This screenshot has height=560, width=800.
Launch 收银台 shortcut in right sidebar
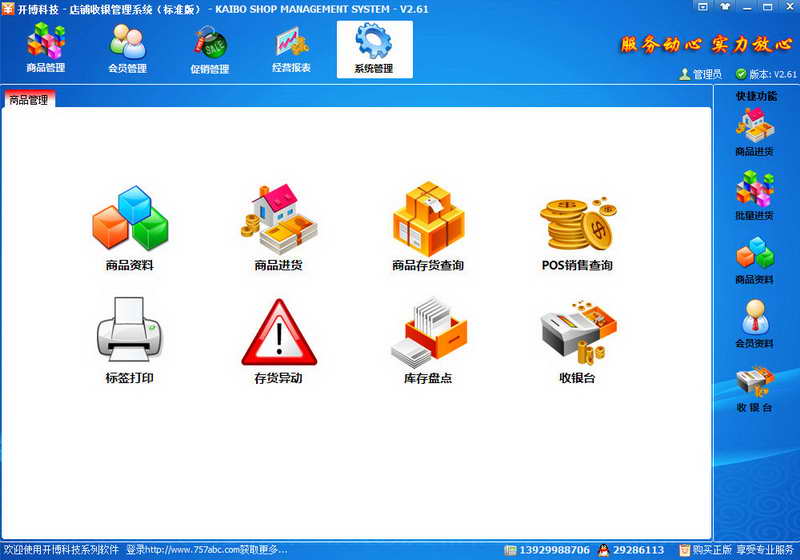pos(755,388)
